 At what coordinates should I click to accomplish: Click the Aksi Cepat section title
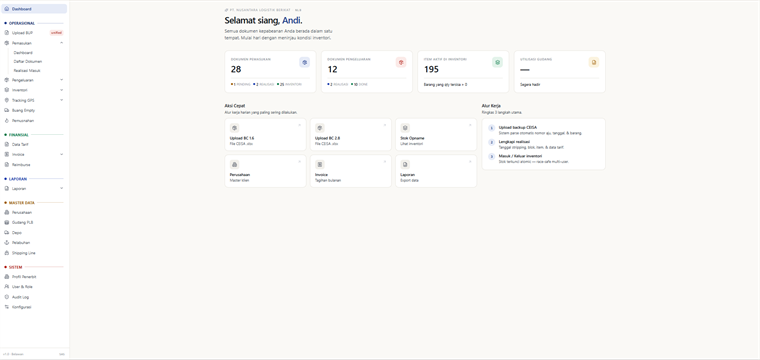click(235, 106)
